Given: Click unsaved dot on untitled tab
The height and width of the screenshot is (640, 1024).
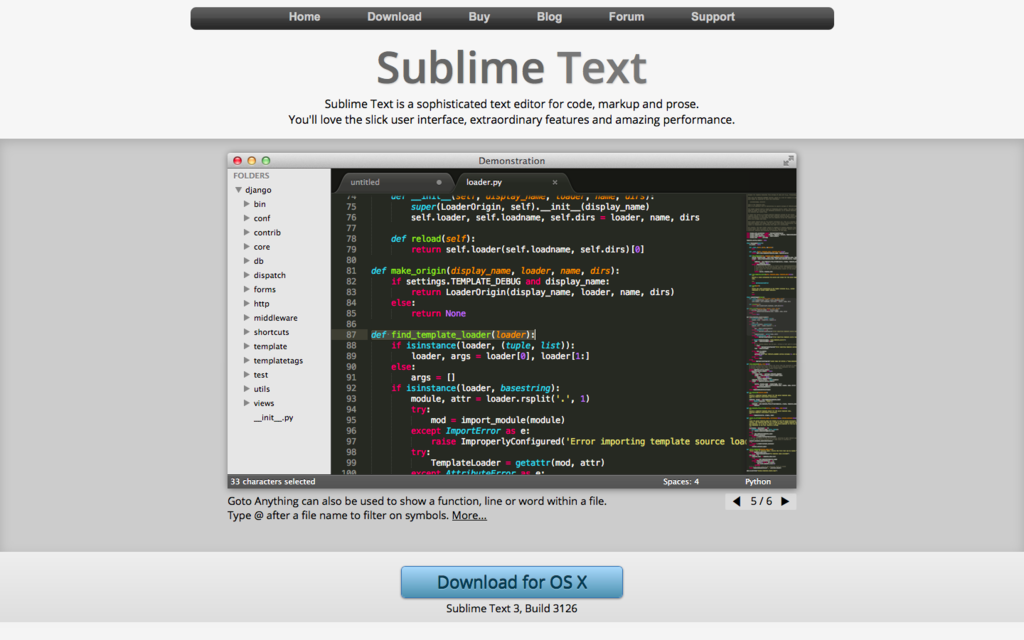Looking at the screenshot, I should click(439, 182).
